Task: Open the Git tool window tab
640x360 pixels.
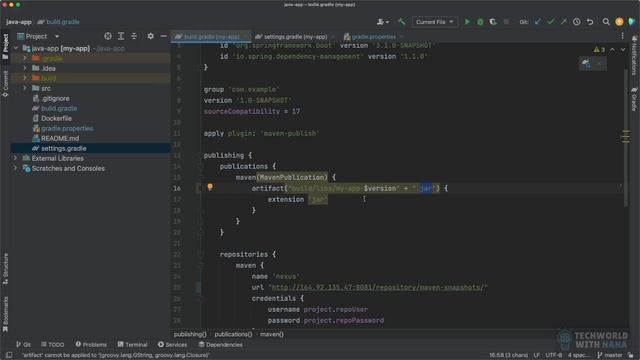Action: point(23,344)
